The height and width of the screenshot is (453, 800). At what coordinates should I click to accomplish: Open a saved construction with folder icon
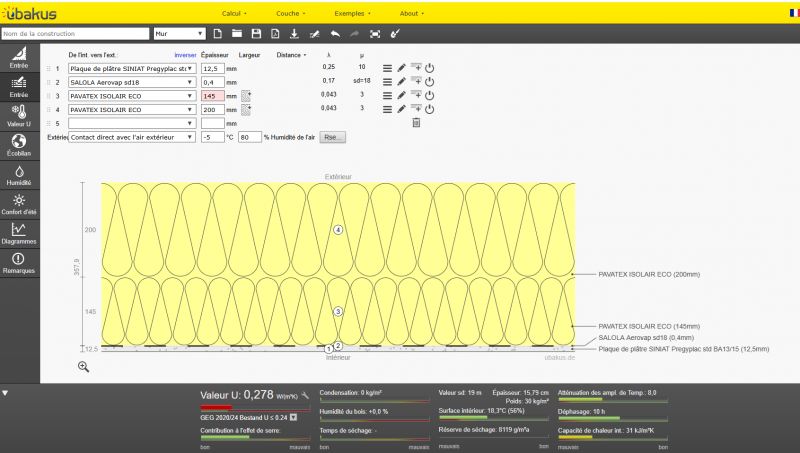(x=236, y=34)
